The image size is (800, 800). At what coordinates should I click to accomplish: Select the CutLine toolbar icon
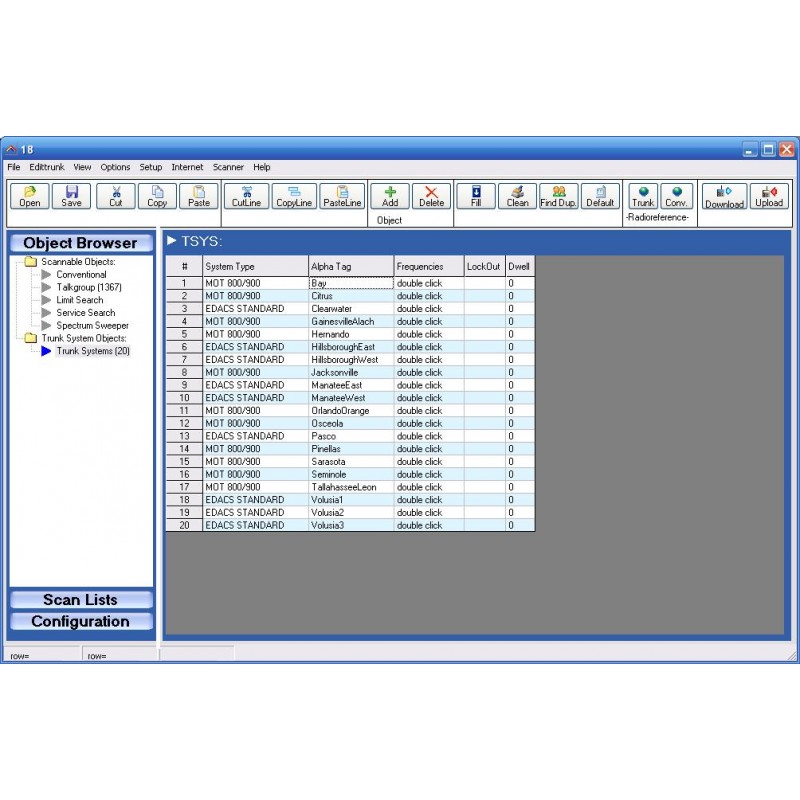[246, 196]
